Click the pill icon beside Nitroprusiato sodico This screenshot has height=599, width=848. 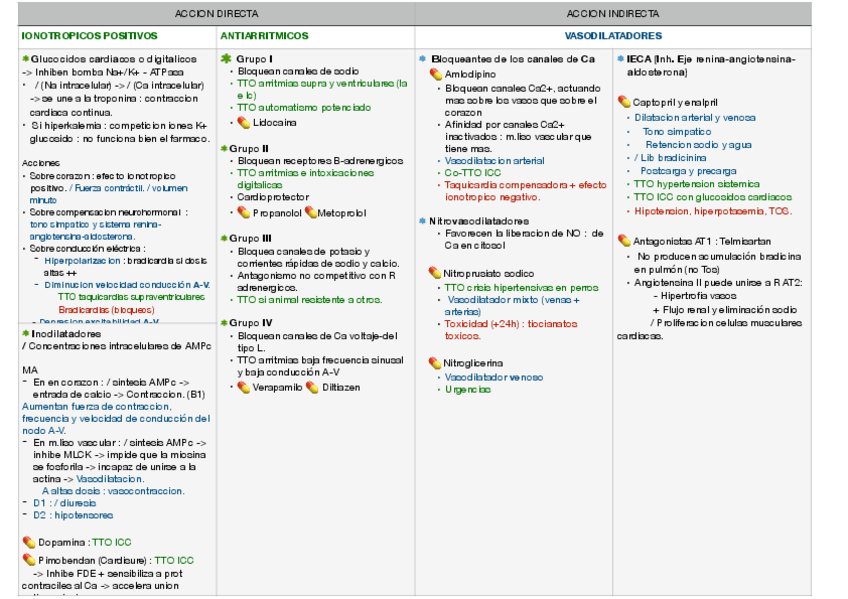point(434,274)
